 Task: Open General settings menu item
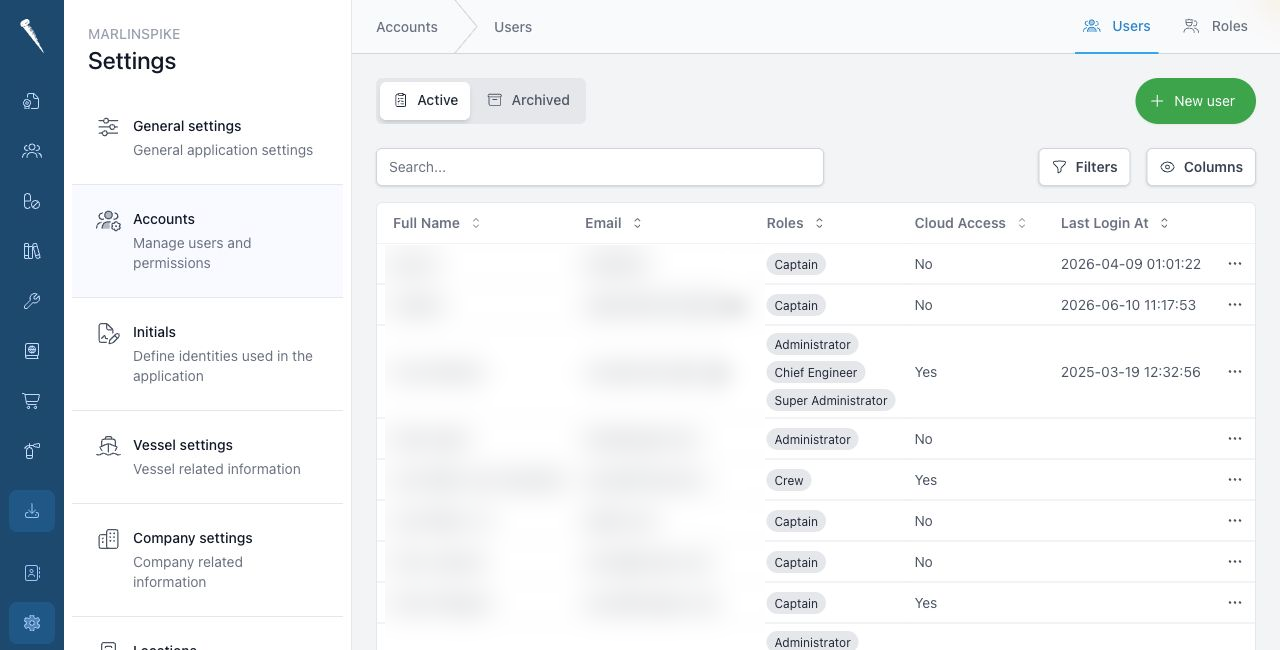207,138
